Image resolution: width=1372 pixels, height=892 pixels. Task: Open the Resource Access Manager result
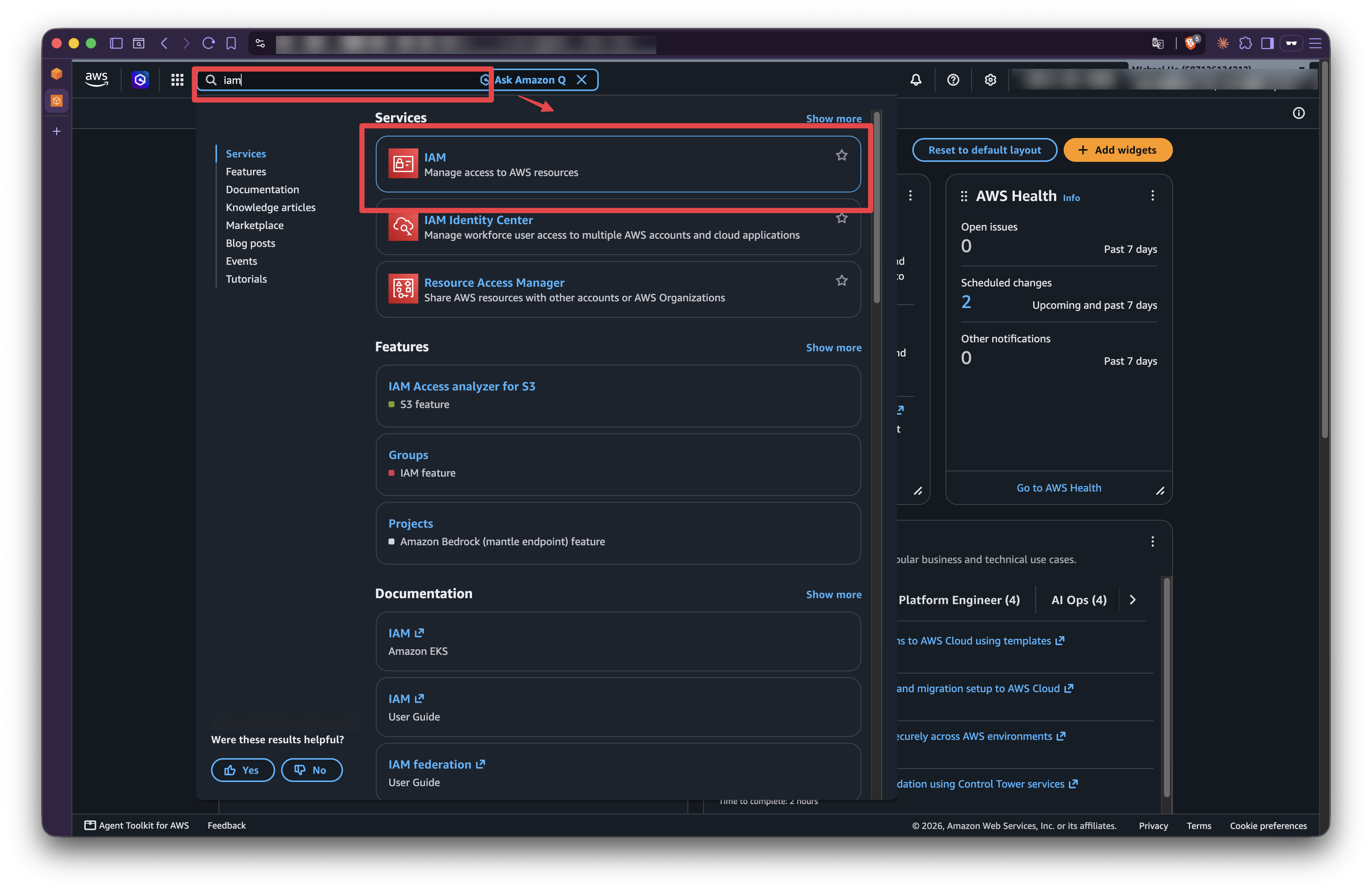pos(618,289)
